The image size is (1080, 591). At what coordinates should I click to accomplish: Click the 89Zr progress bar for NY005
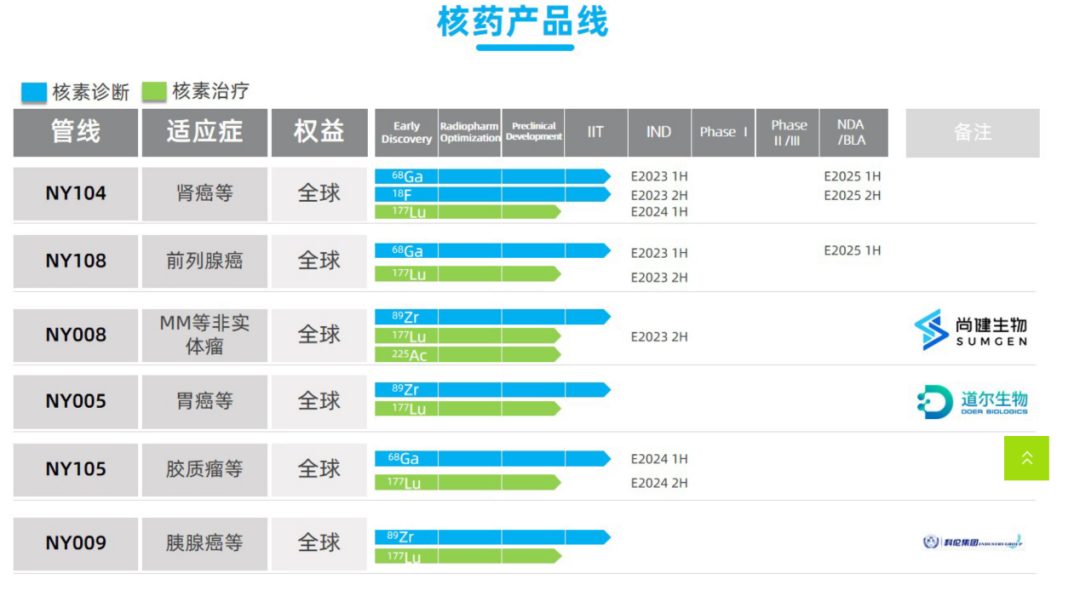492,390
